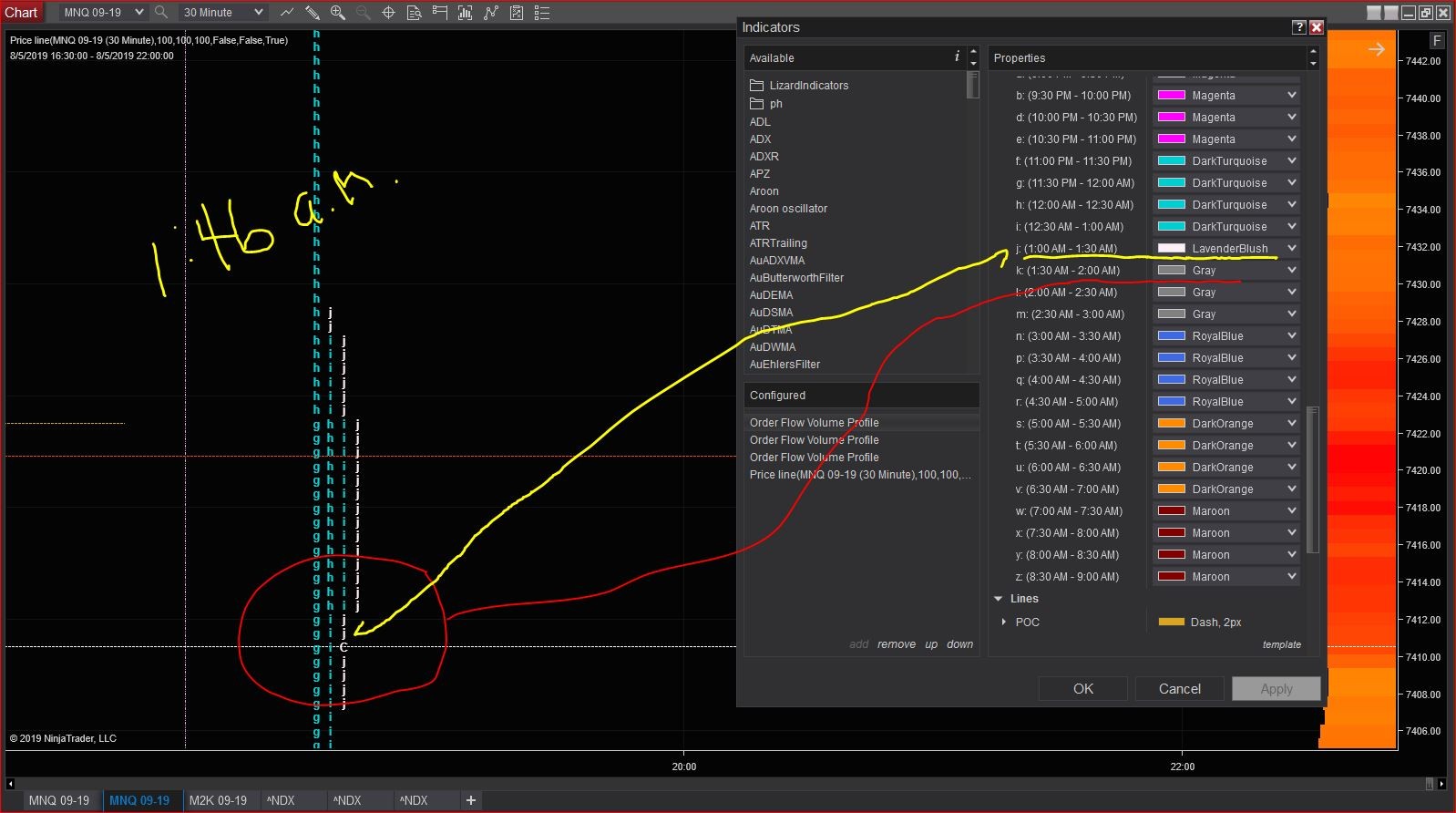Open the MNQ 09-19 instrument dropdown
The image size is (1456, 813).
[x=103, y=13]
